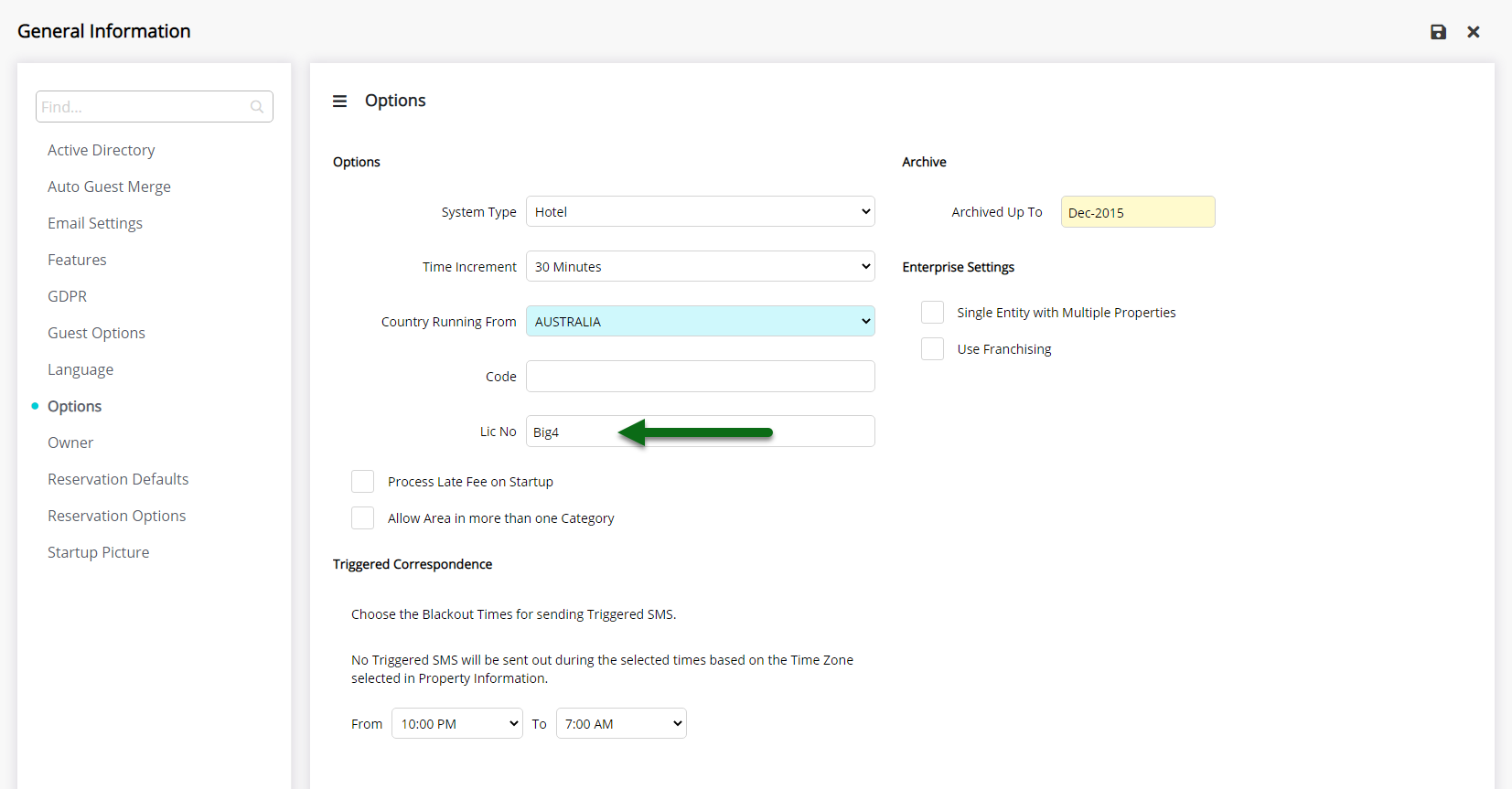Click the Archived Up To date field
Image resolution: width=1512 pixels, height=789 pixels.
pyautogui.click(x=1138, y=211)
